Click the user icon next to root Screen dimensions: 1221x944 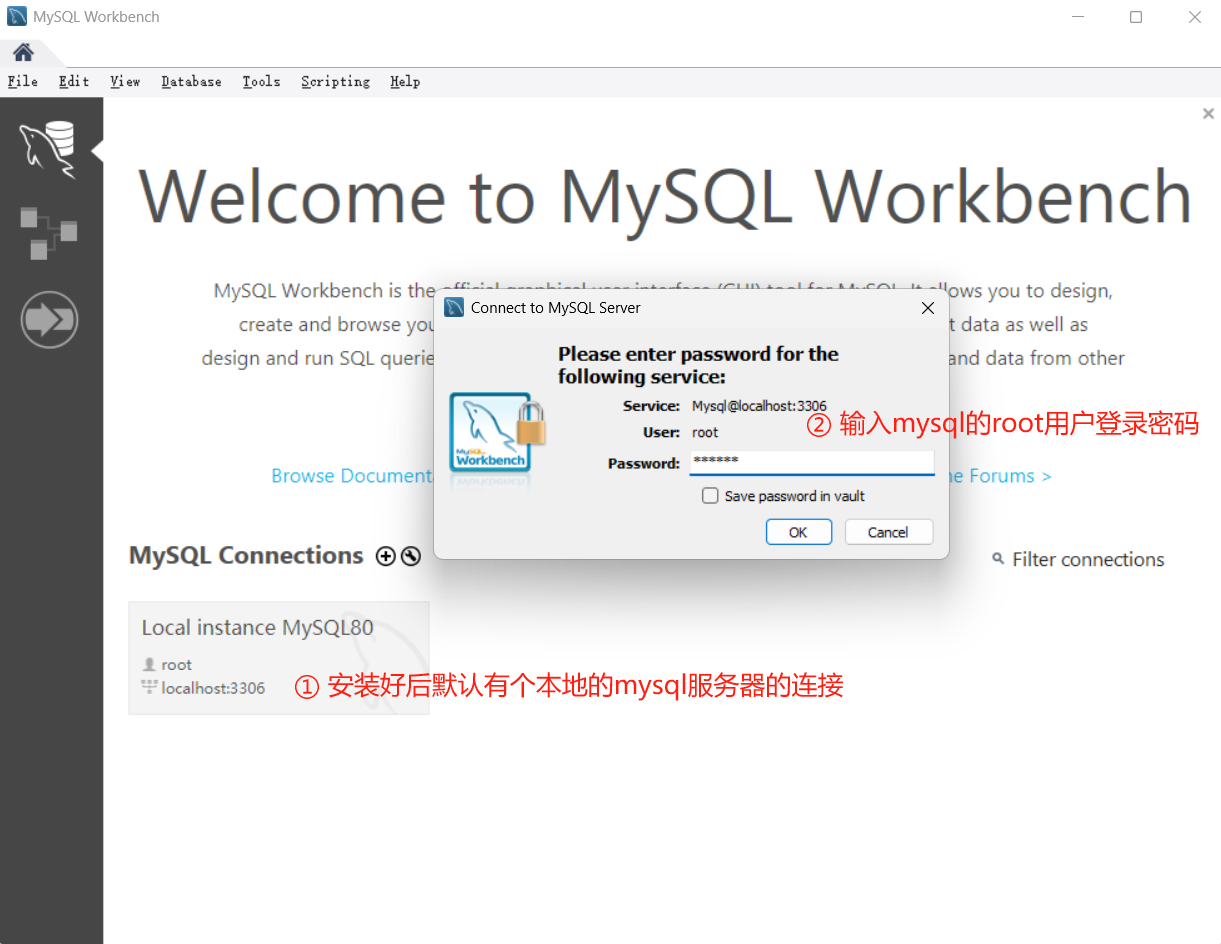click(150, 664)
